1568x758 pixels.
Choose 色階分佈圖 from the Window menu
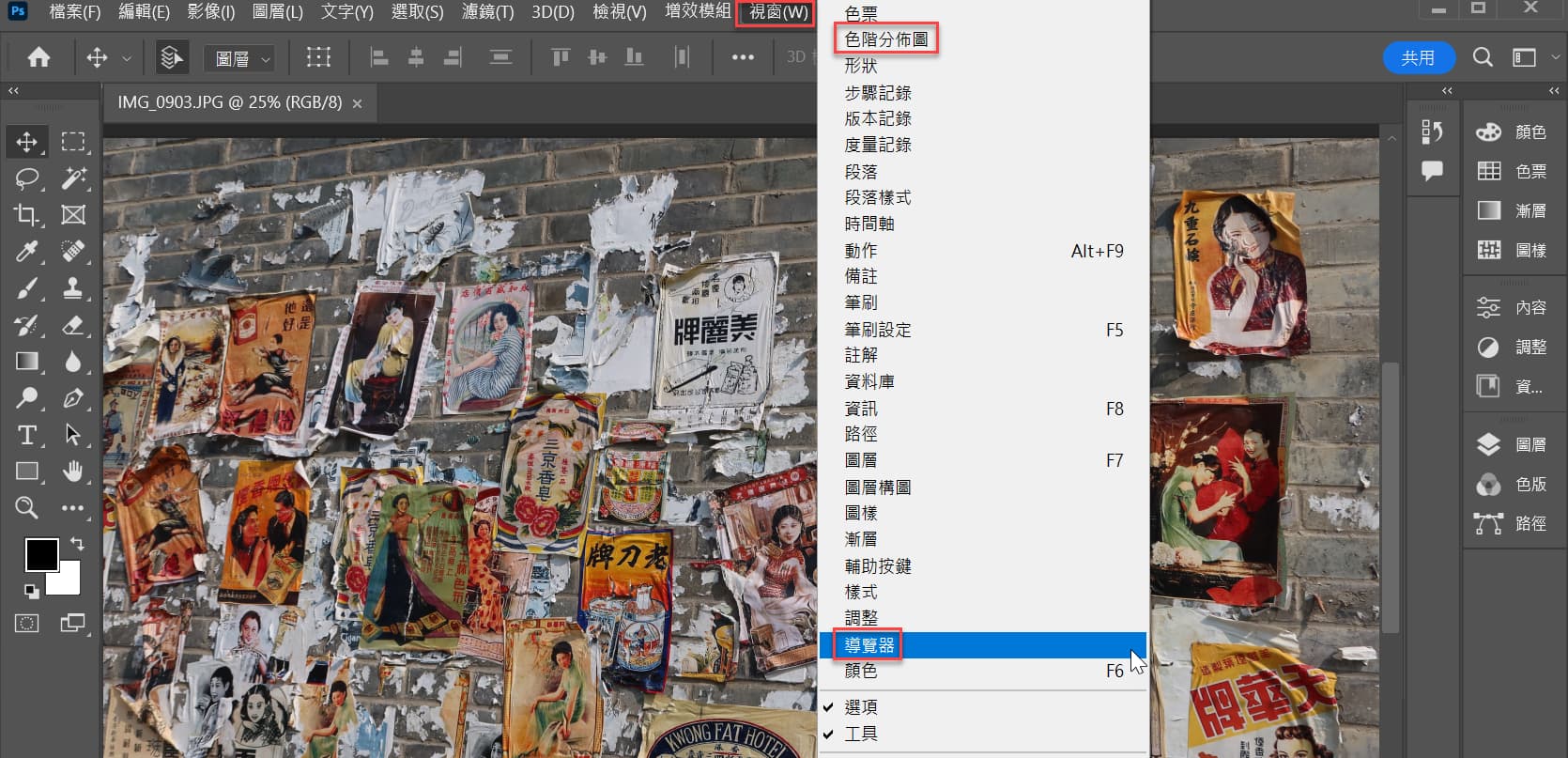(983, 39)
